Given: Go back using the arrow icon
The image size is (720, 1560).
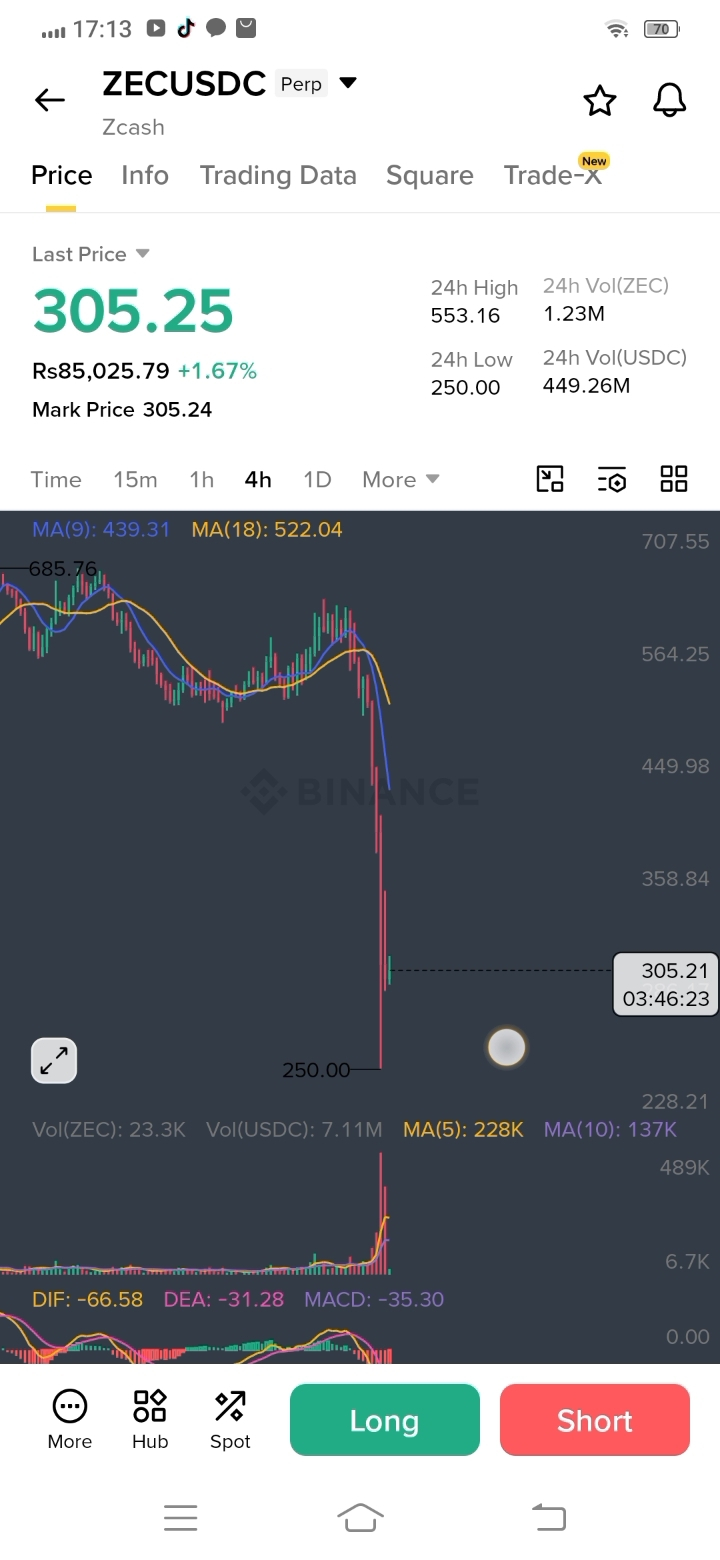Looking at the screenshot, I should coord(49,100).
